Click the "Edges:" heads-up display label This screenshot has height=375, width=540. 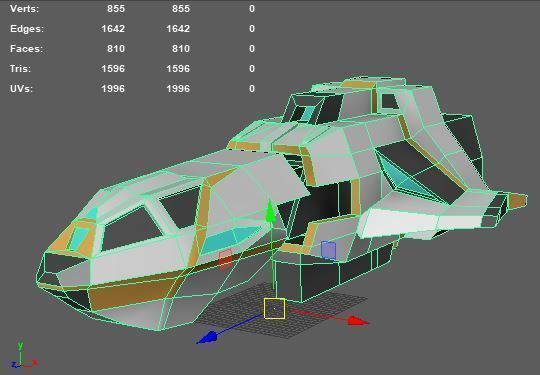point(27,29)
